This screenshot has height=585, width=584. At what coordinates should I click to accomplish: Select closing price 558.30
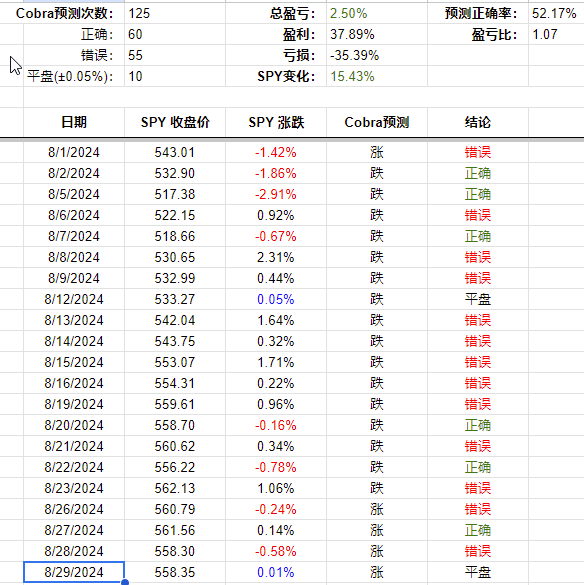(x=175, y=551)
